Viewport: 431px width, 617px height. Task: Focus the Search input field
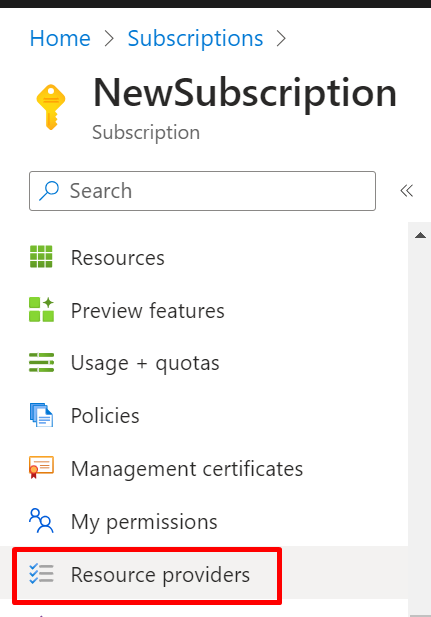(x=202, y=191)
